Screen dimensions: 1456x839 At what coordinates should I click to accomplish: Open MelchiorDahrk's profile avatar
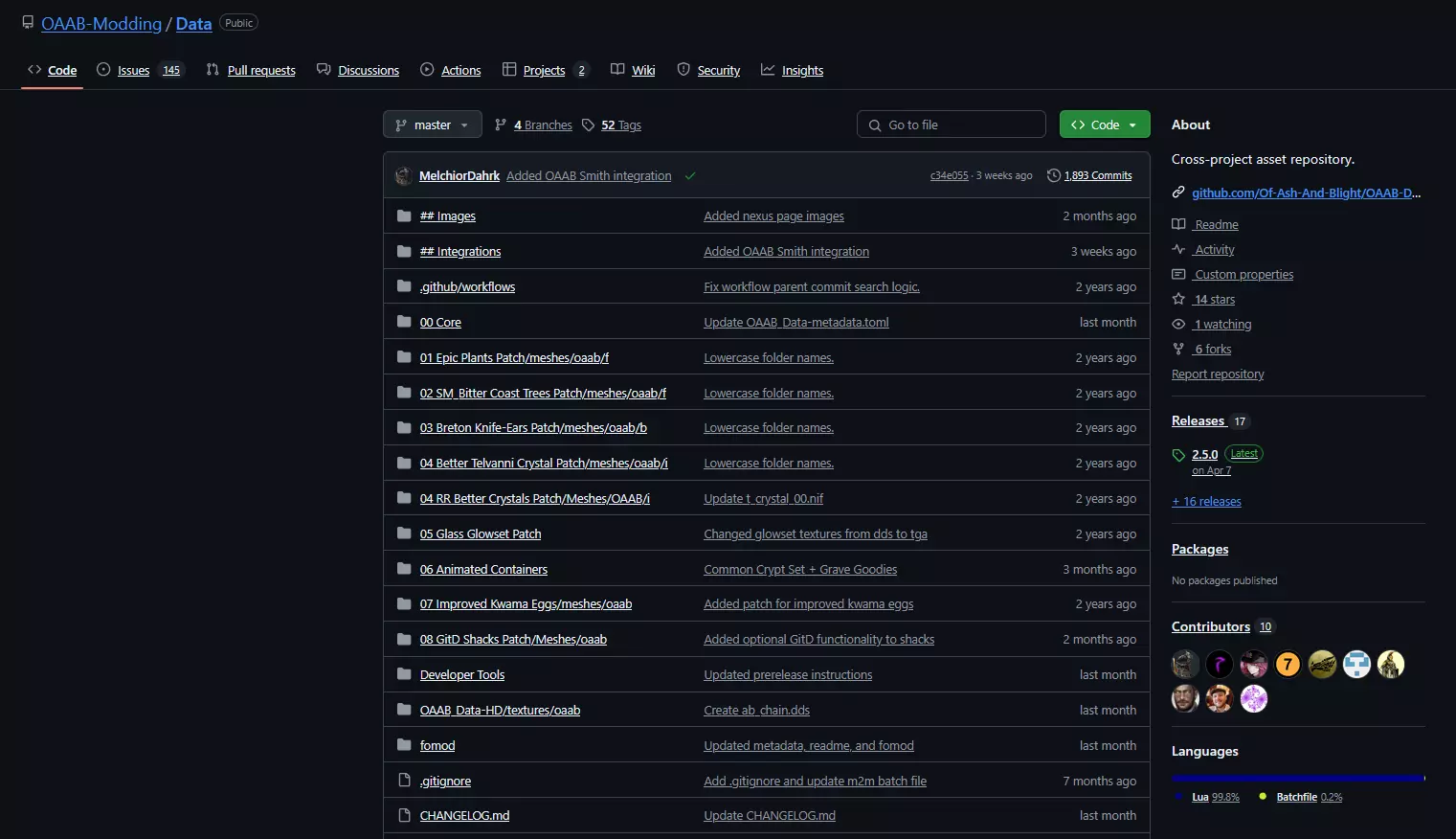[404, 176]
